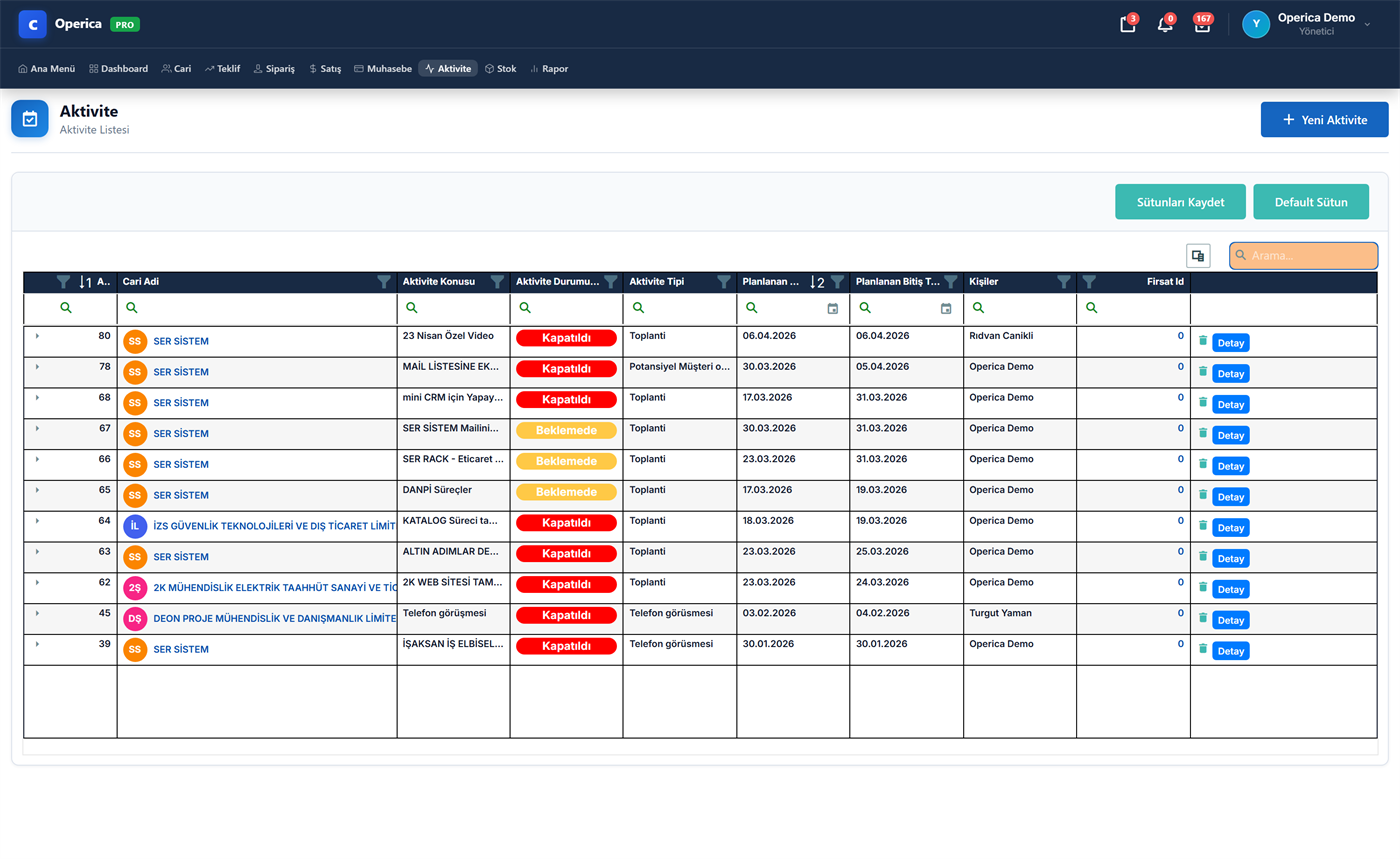
Task: Delete activity 78 with trash icon
Action: [1203, 371]
